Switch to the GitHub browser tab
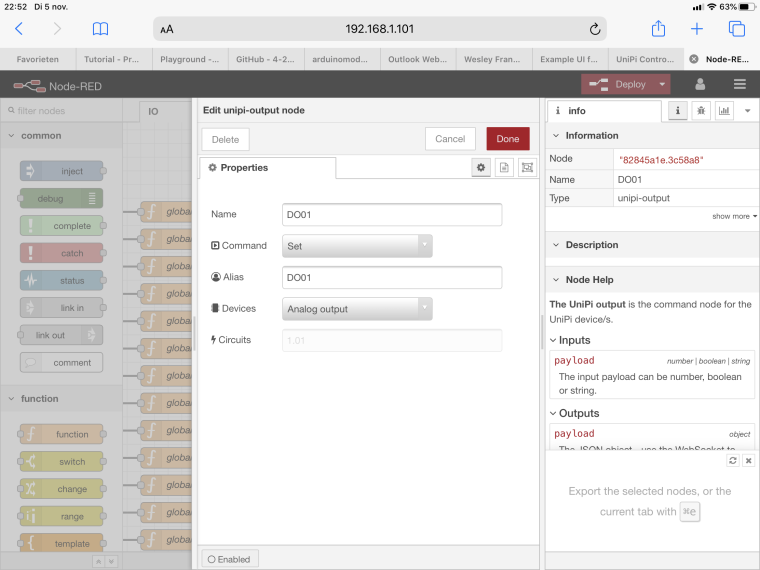This screenshot has height=570, width=760. coord(266,59)
